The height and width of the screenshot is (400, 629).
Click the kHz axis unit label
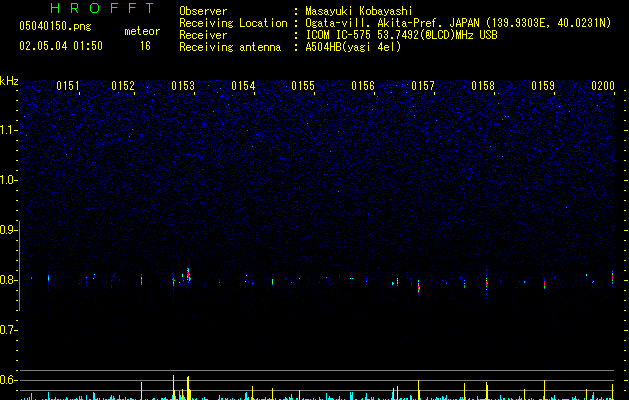click(x=9, y=81)
